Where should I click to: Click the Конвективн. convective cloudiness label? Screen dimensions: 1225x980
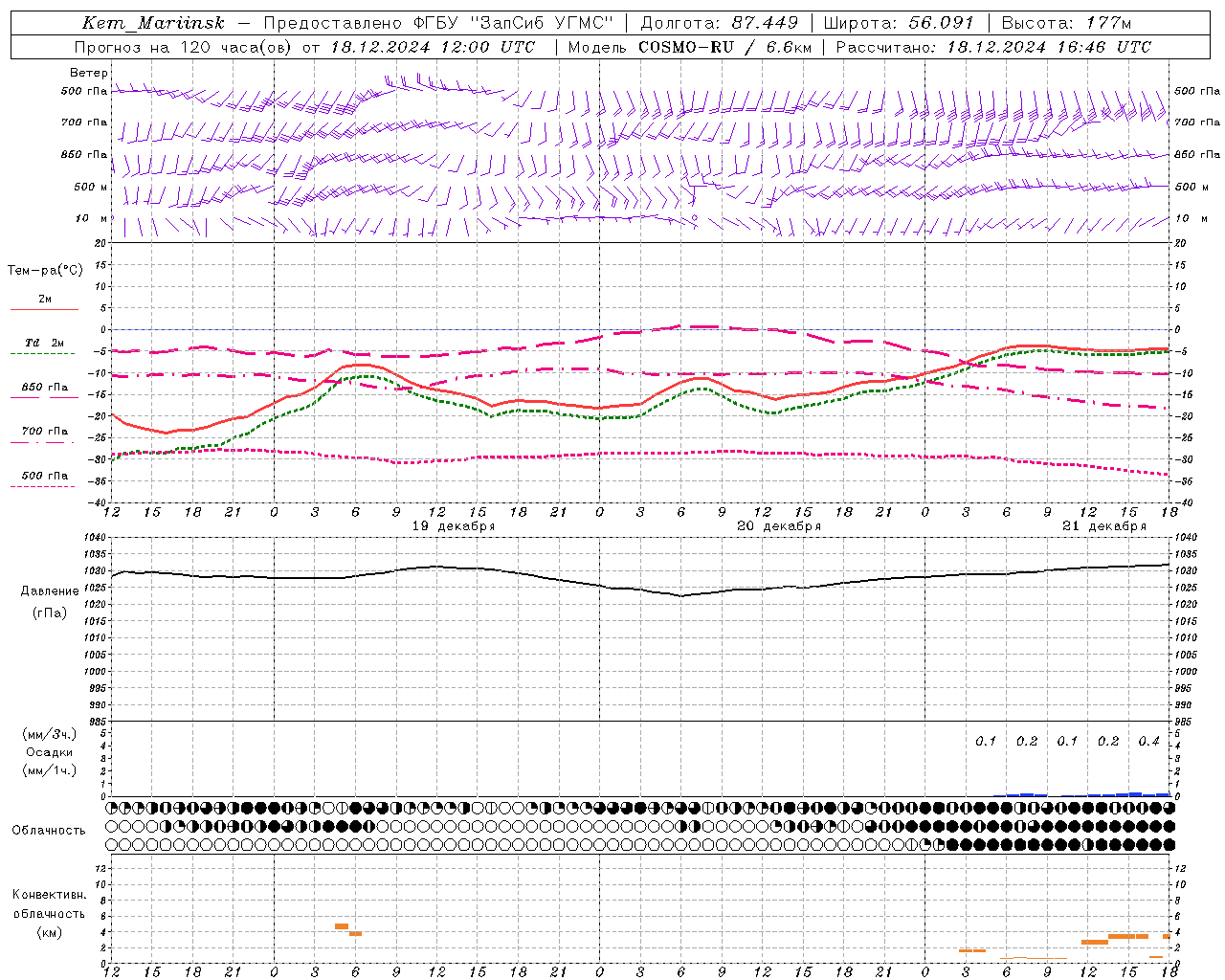(49, 895)
